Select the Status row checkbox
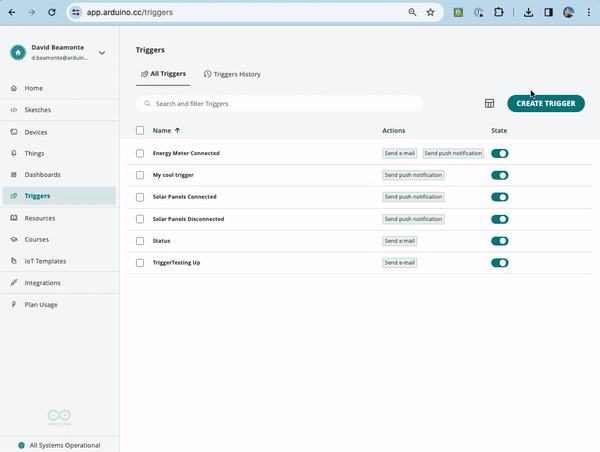 (140, 241)
